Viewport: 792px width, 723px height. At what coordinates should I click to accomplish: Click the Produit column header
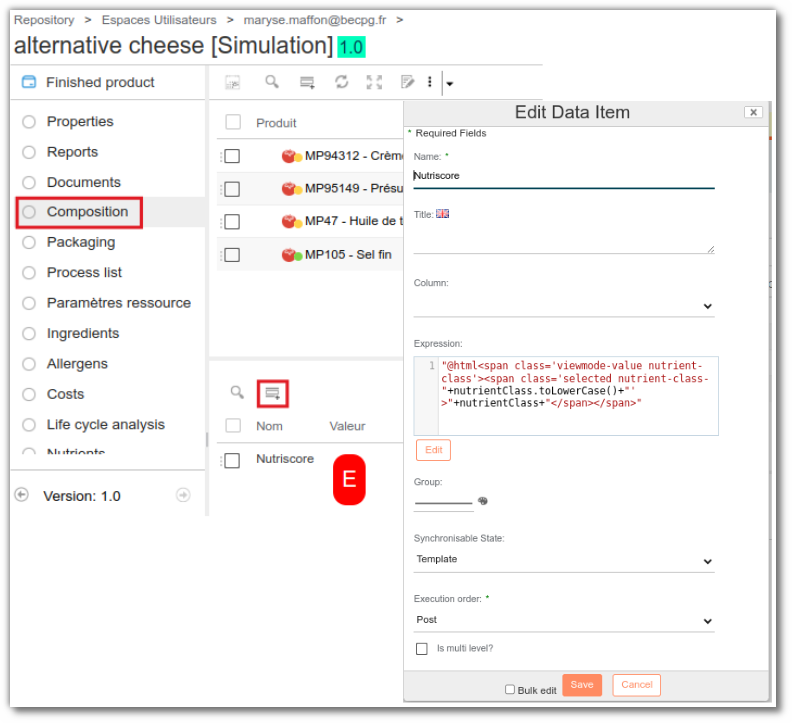click(276, 123)
